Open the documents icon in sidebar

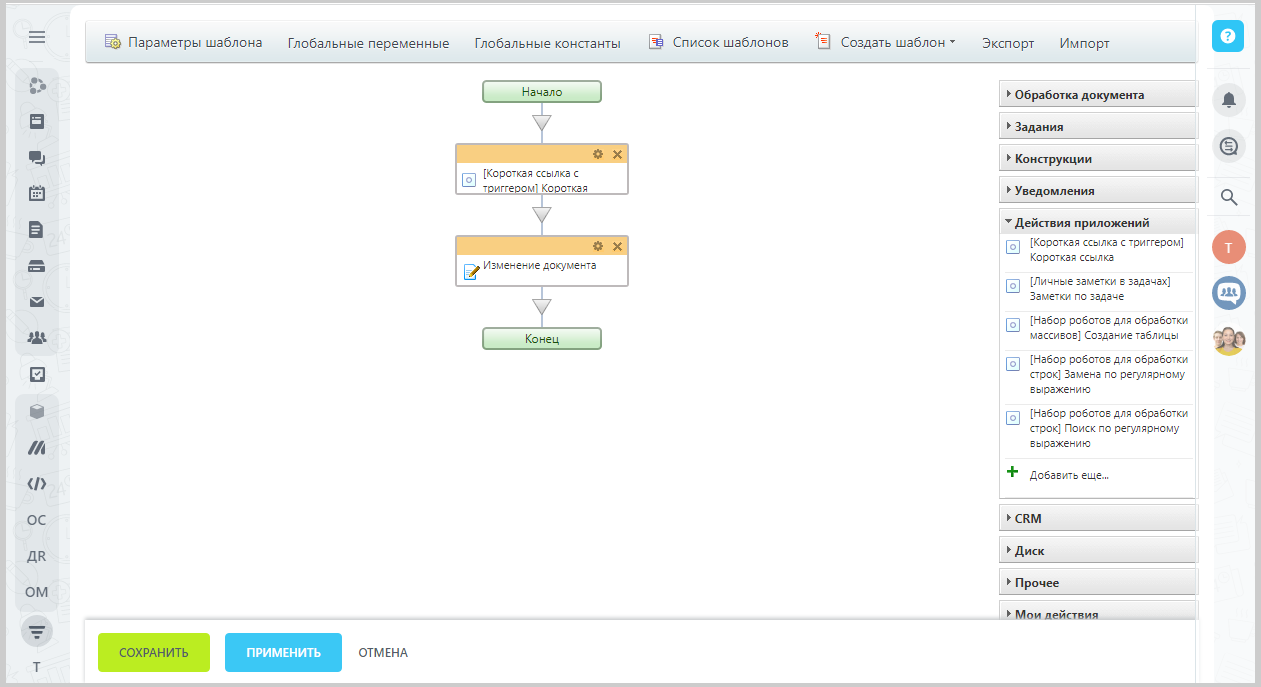click(37, 230)
